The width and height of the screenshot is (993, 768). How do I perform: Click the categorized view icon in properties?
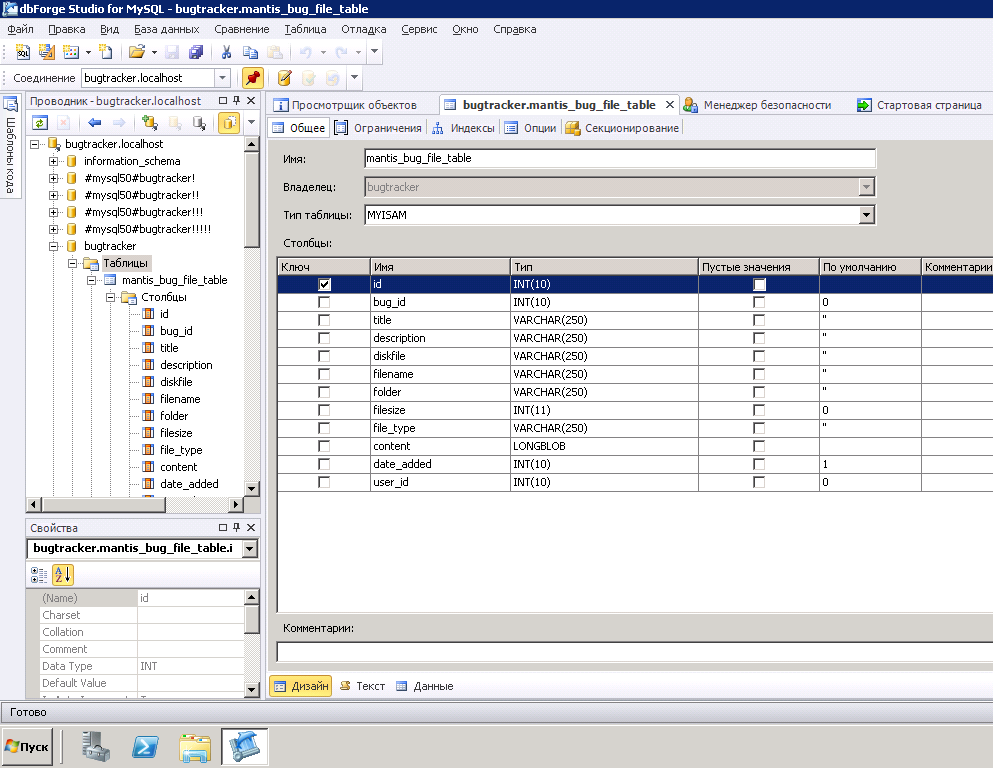39,574
